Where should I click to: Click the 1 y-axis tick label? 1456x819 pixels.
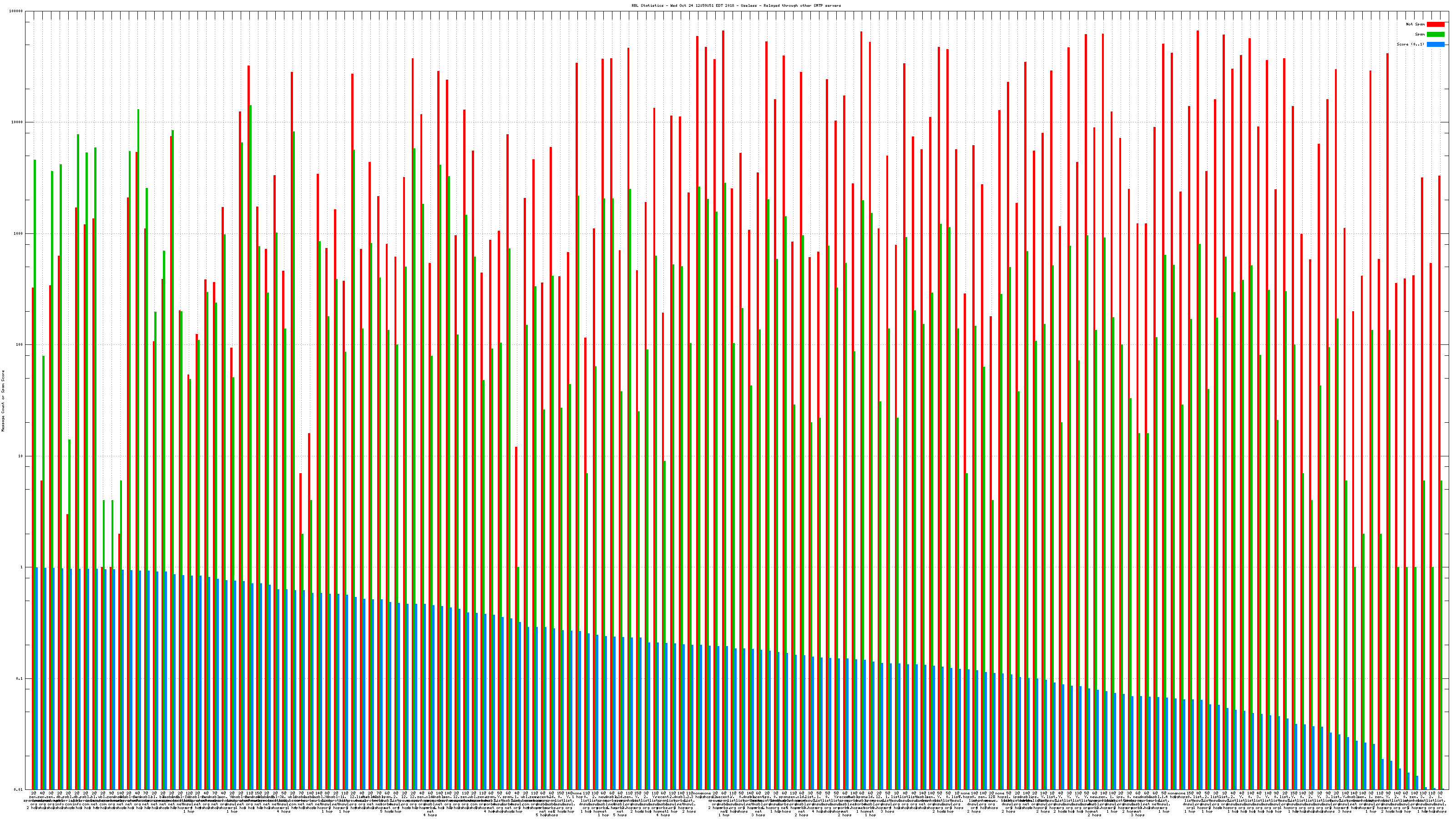pyautogui.click(x=22, y=567)
